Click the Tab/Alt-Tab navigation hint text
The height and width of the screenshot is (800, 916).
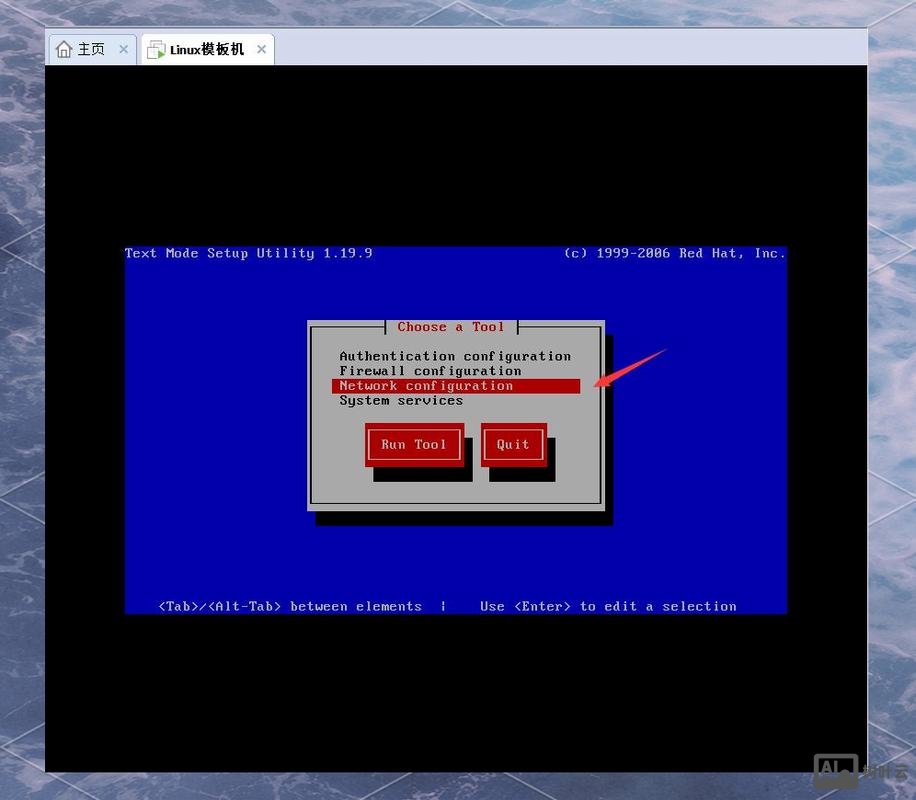pos(290,606)
